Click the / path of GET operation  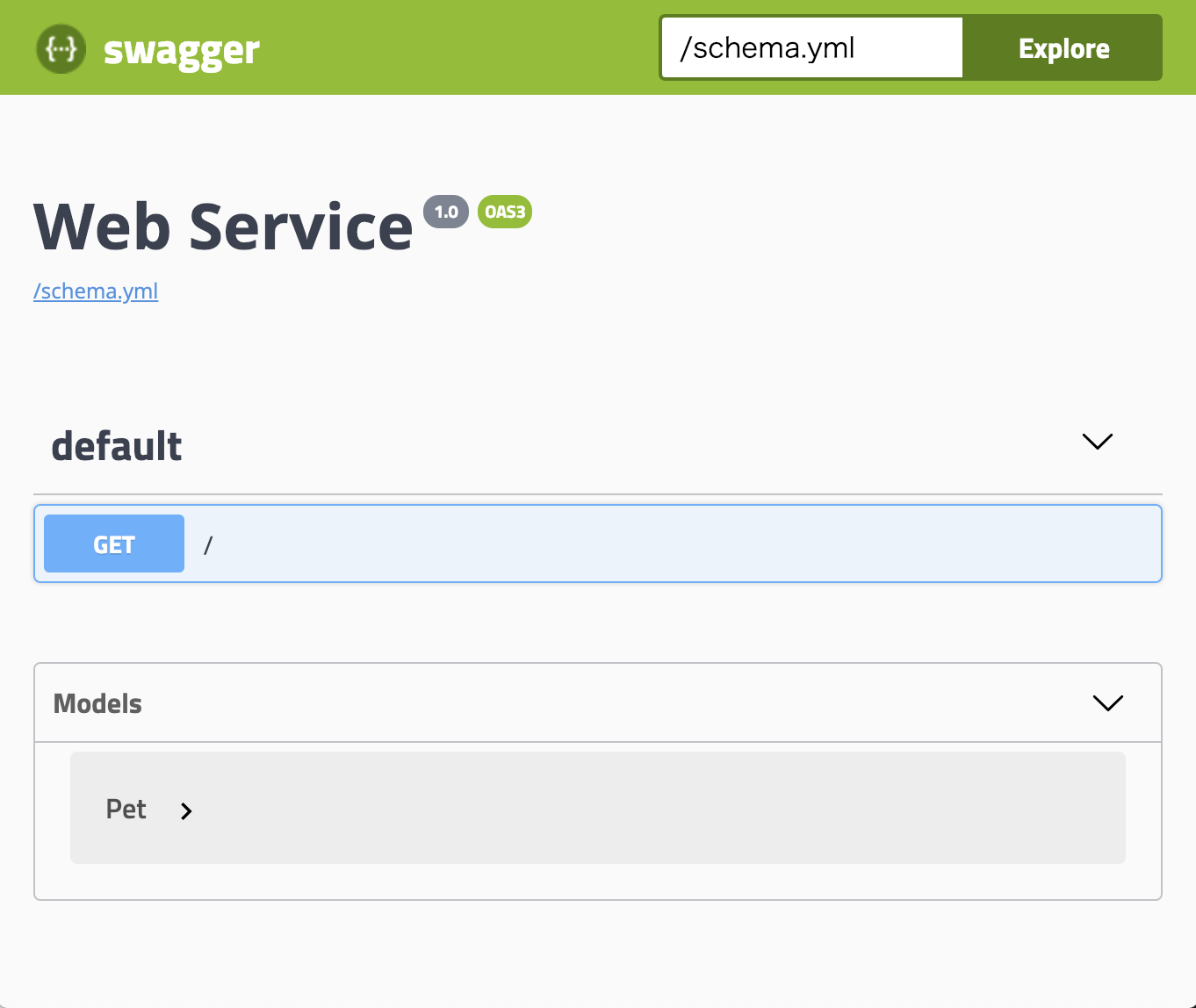click(x=208, y=545)
